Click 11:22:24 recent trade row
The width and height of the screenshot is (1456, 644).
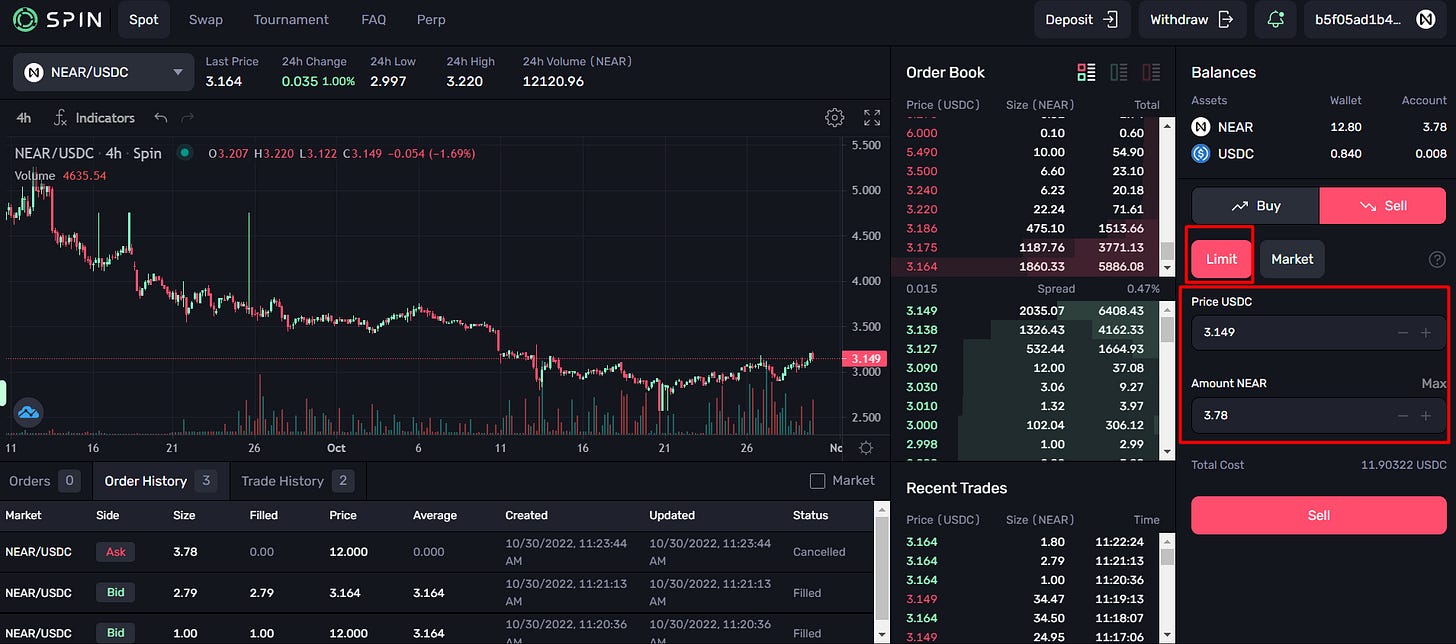click(x=1033, y=541)
